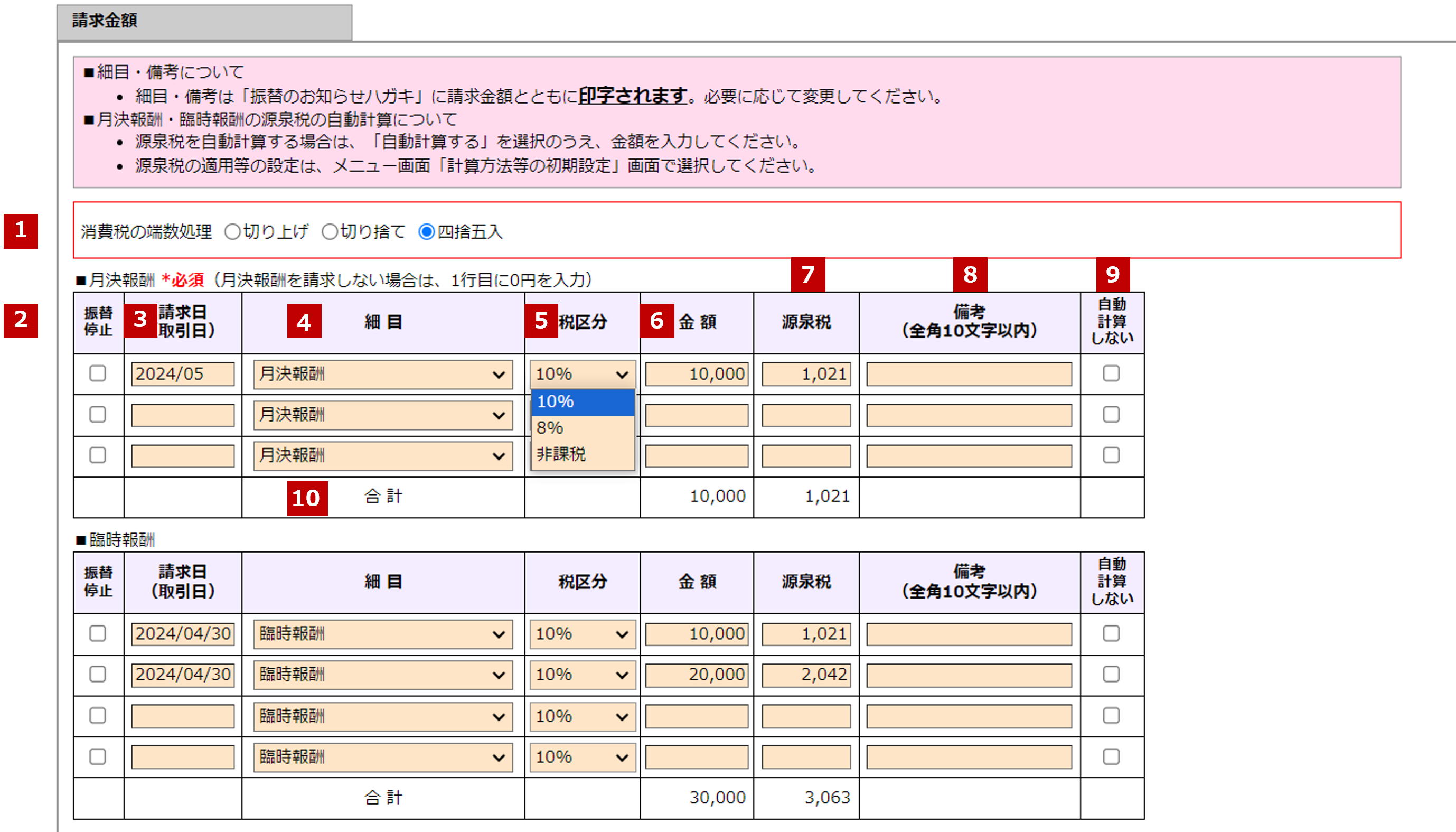
Task: Click the red number 7 marker
Action: 807,275
